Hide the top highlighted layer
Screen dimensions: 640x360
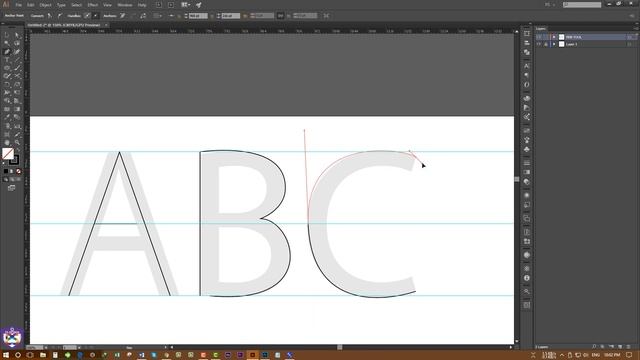click(539, 37)
